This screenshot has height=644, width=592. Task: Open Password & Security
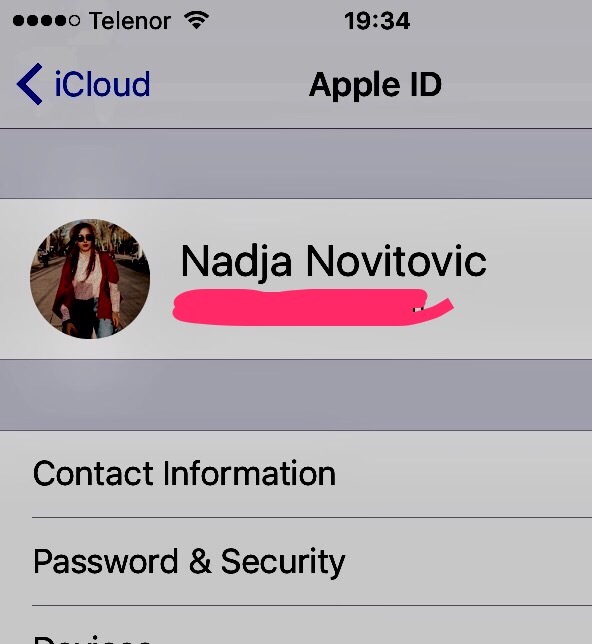(x=296, y=561)
